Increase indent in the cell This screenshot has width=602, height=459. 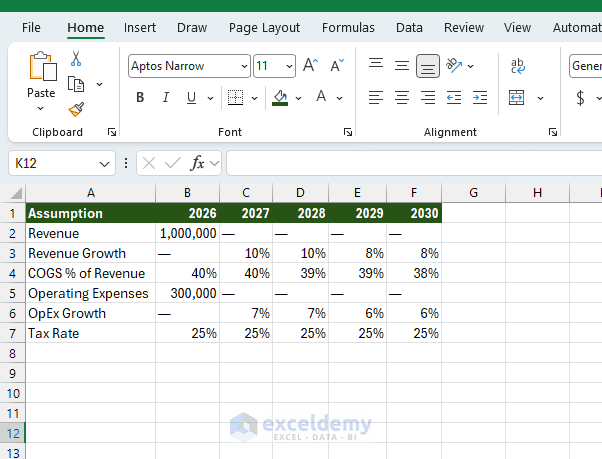[480, 97]
